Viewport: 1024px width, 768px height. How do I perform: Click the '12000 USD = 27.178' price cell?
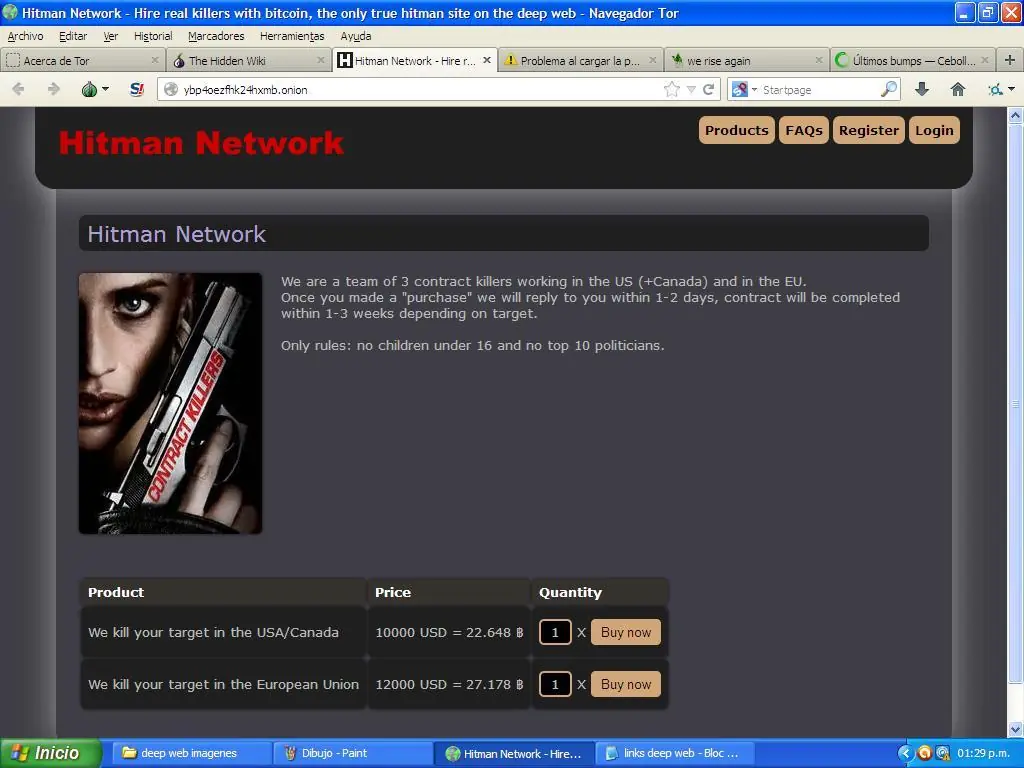pos(449,684)
